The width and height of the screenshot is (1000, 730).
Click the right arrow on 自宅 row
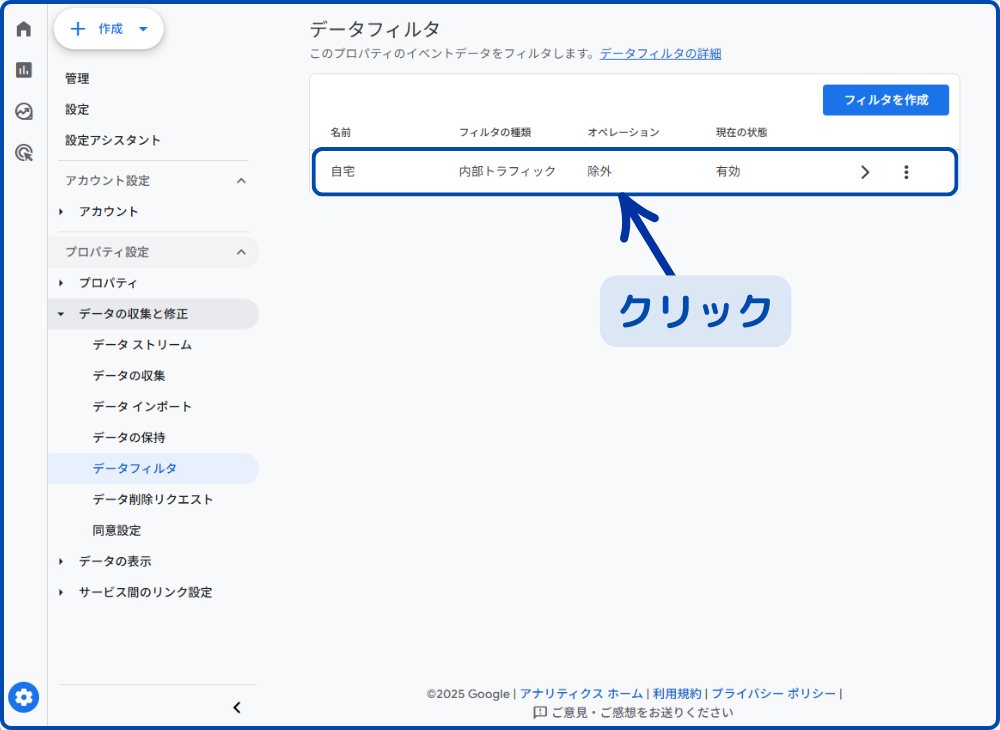pyautogui.click(x=865, y=172)
